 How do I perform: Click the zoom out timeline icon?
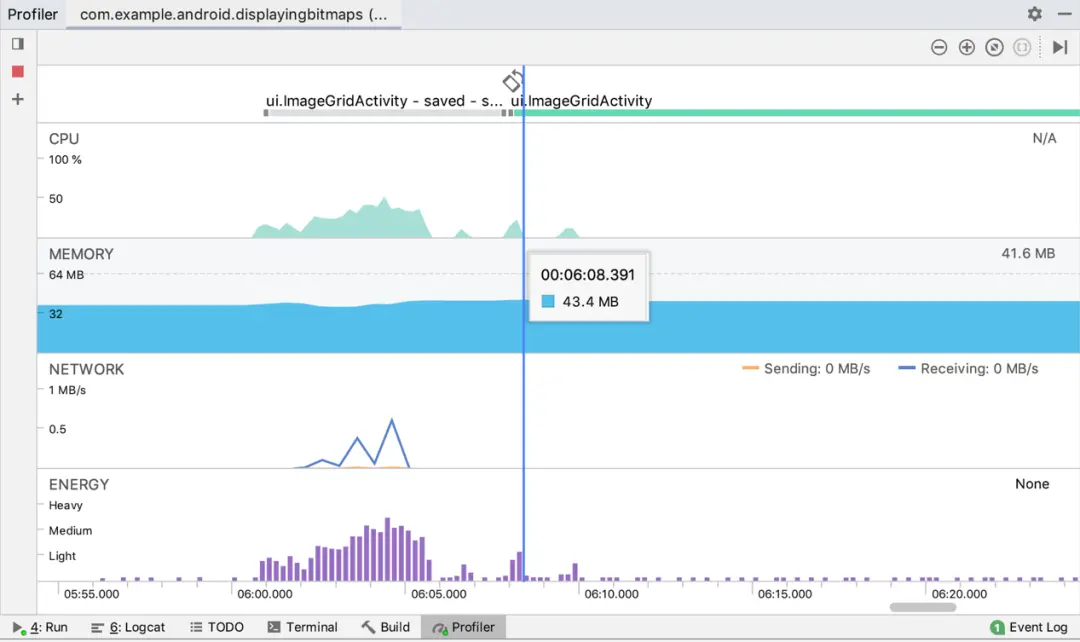(939, 48)
